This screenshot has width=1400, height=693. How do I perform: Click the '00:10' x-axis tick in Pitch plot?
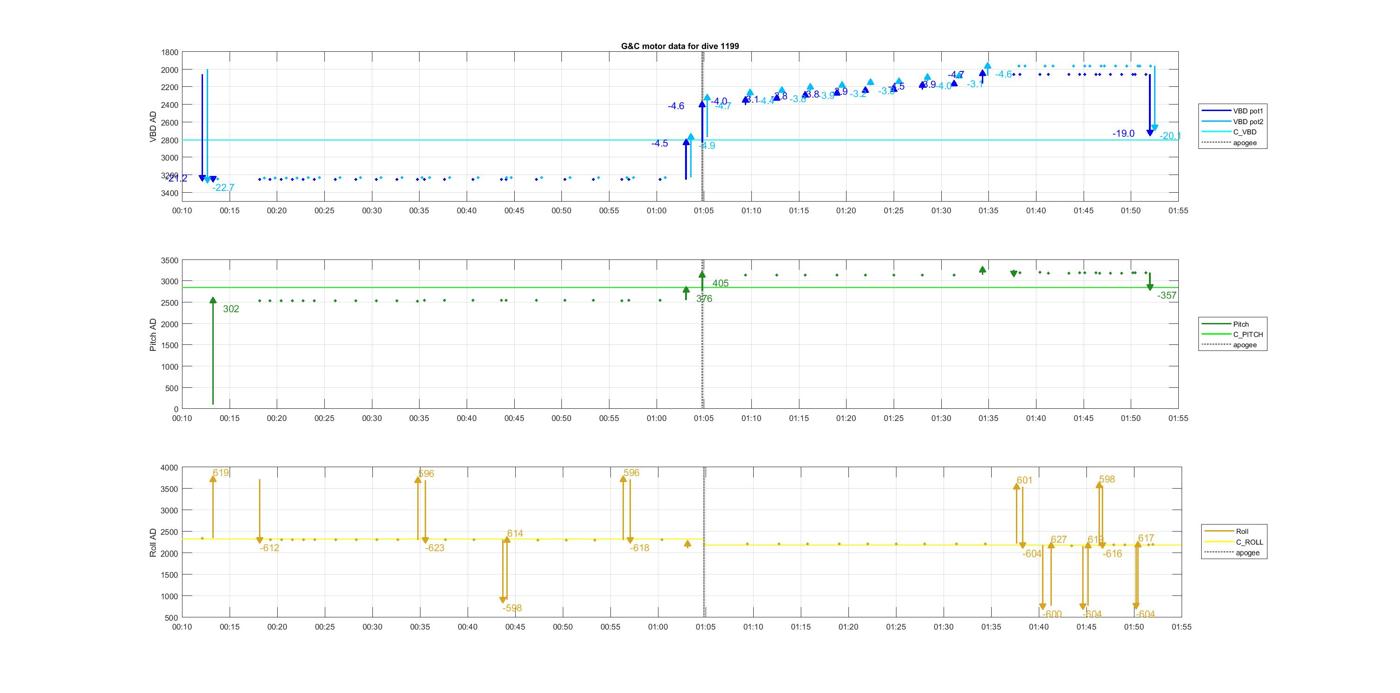(182, 419)
